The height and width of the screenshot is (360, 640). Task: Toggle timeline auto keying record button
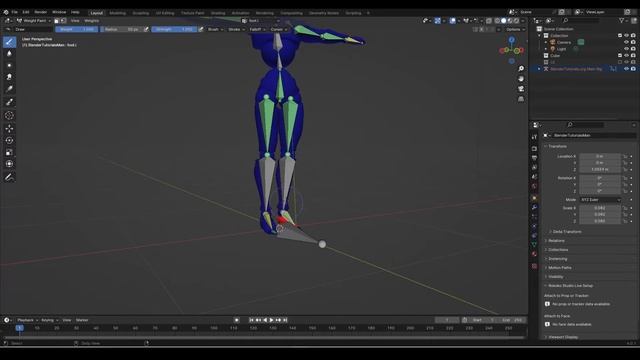pos(236,320)
